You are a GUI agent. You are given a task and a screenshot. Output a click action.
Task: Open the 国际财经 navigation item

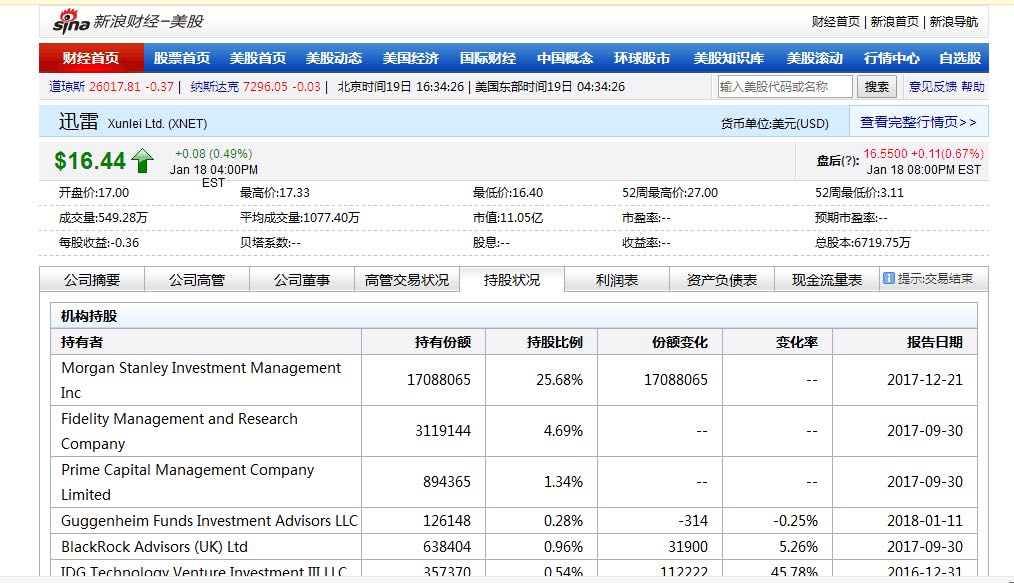[x=488, y=58]
